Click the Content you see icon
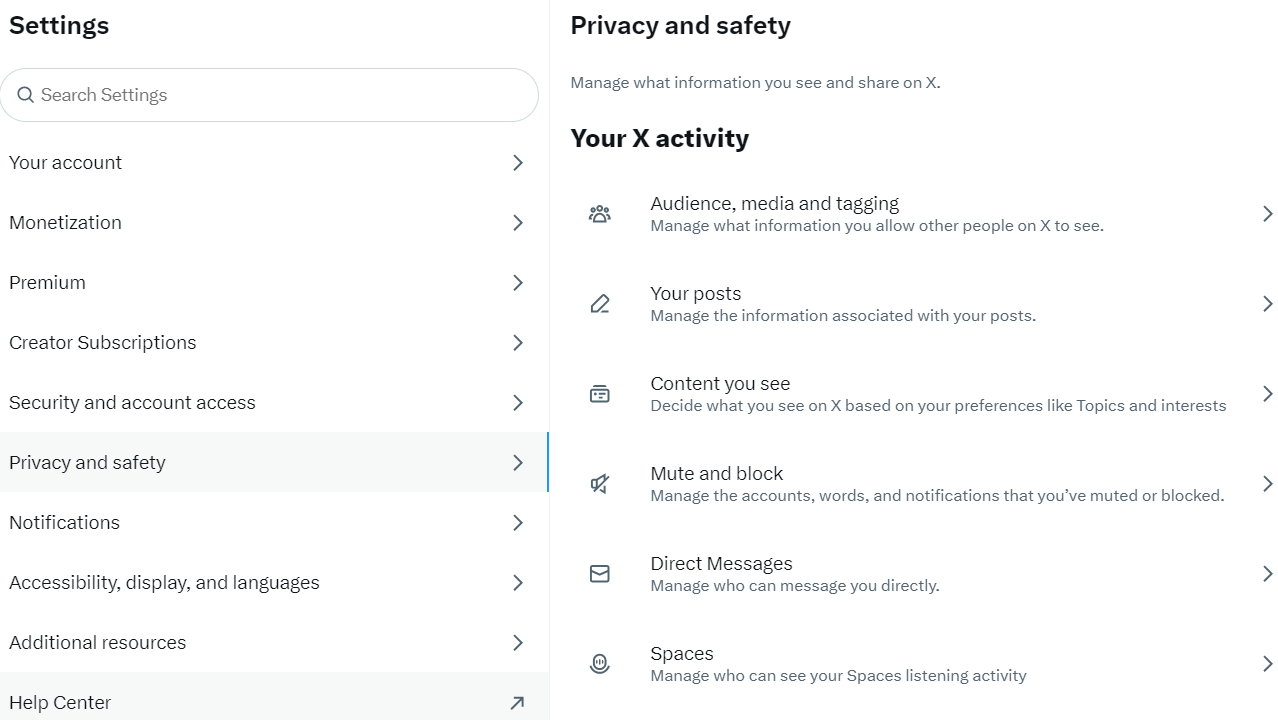1278x720 pixels. [x=600, y=393]
